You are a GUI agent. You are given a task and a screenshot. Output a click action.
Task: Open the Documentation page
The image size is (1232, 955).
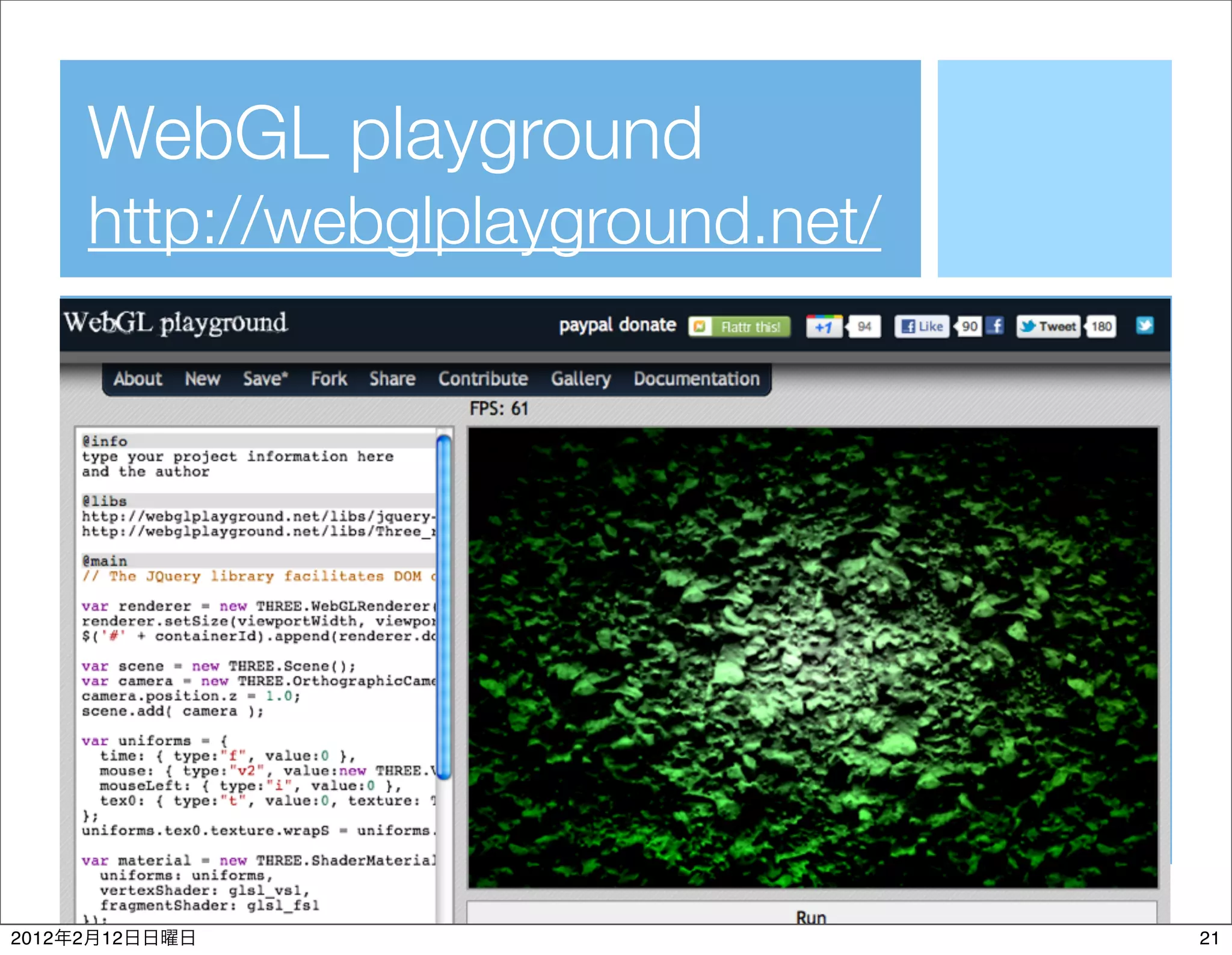[x=697, y=379]
